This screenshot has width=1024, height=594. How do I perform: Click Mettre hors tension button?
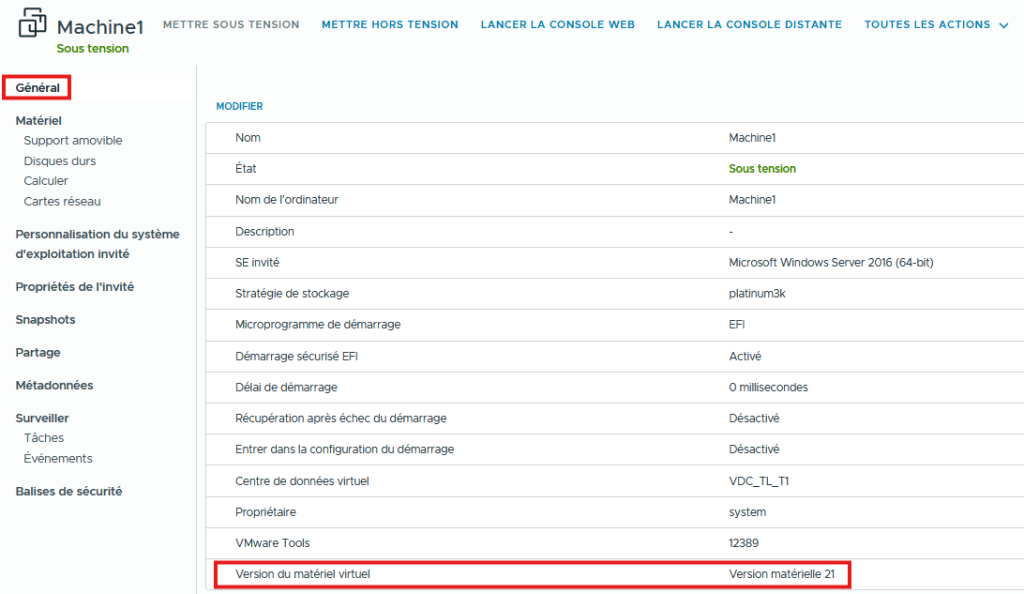(389, 25)
